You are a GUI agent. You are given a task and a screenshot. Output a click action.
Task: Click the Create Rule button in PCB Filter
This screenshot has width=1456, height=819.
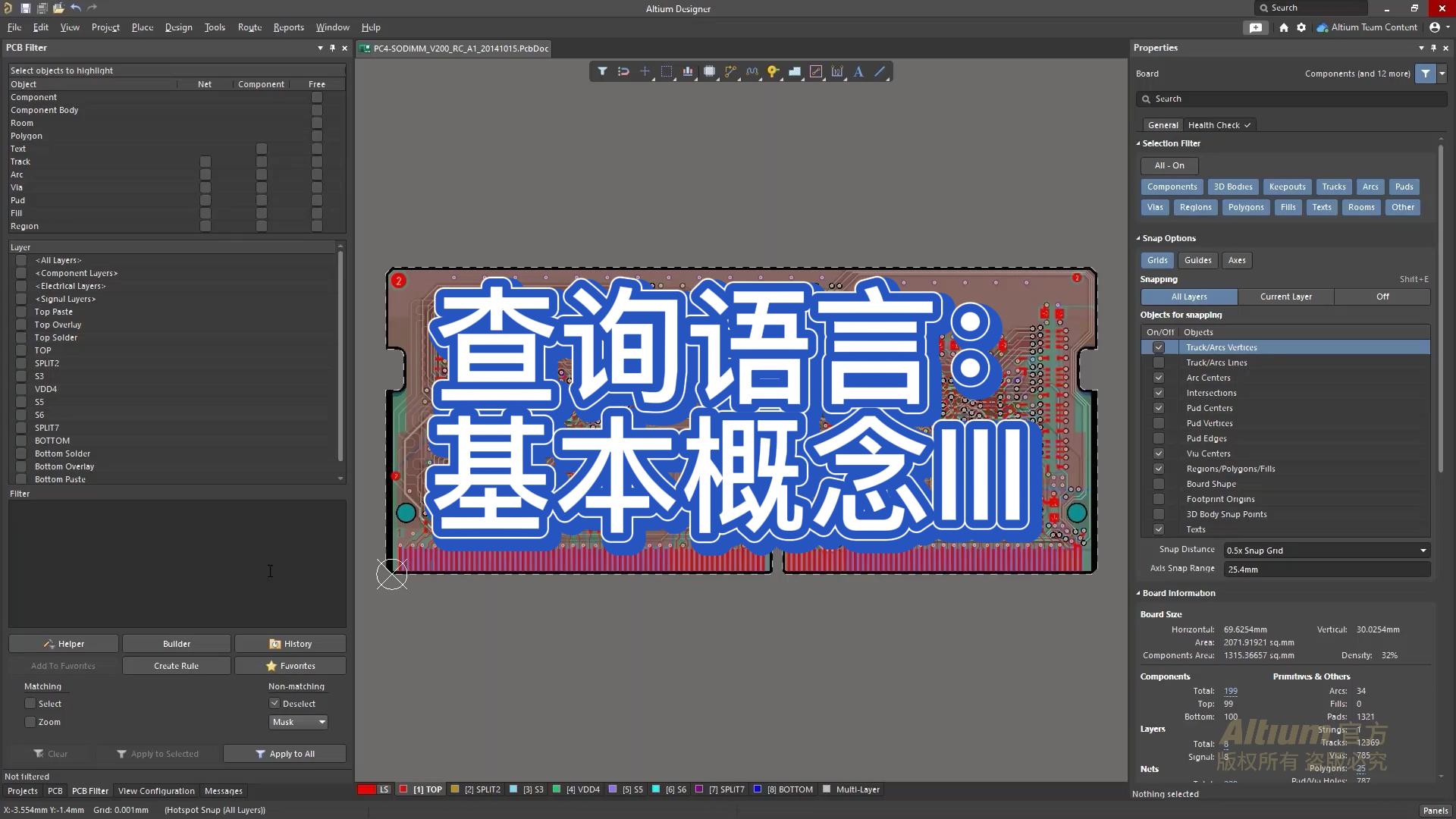coord(176,665)
